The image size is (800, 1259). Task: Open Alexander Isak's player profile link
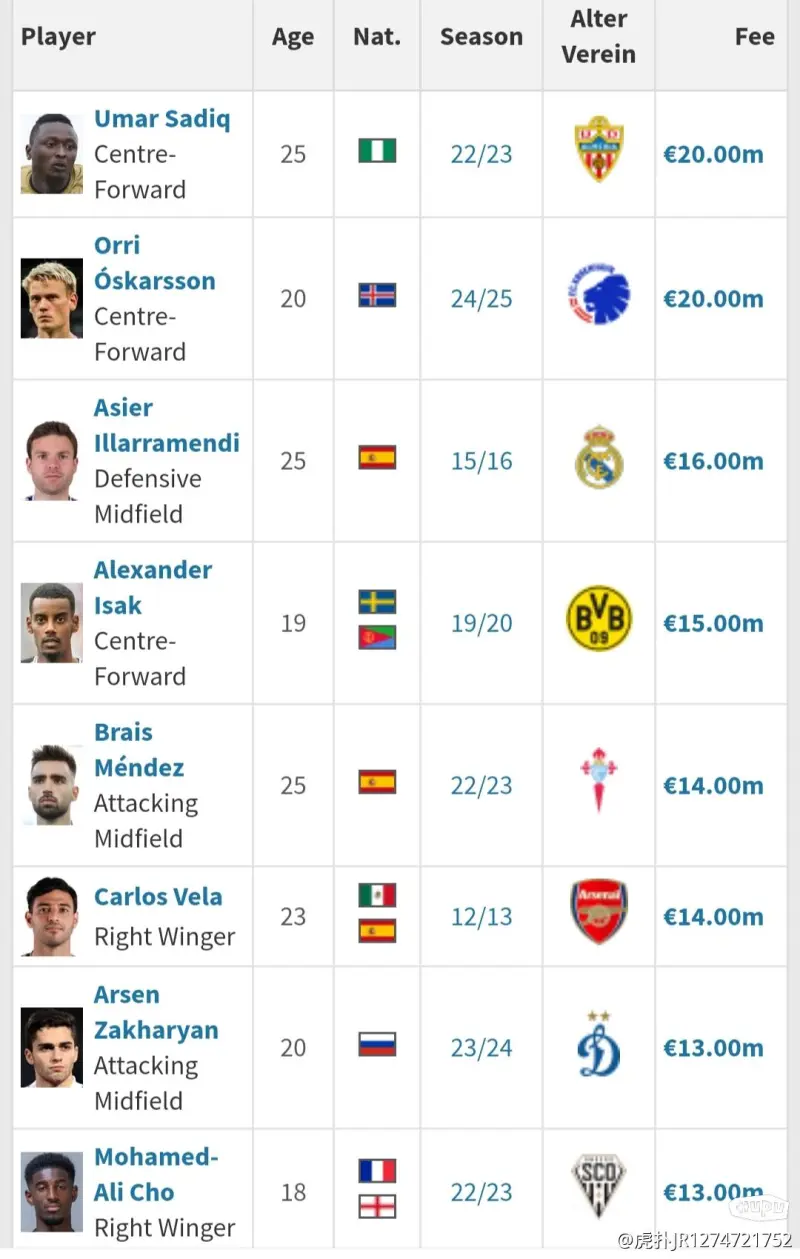[153, 588]
